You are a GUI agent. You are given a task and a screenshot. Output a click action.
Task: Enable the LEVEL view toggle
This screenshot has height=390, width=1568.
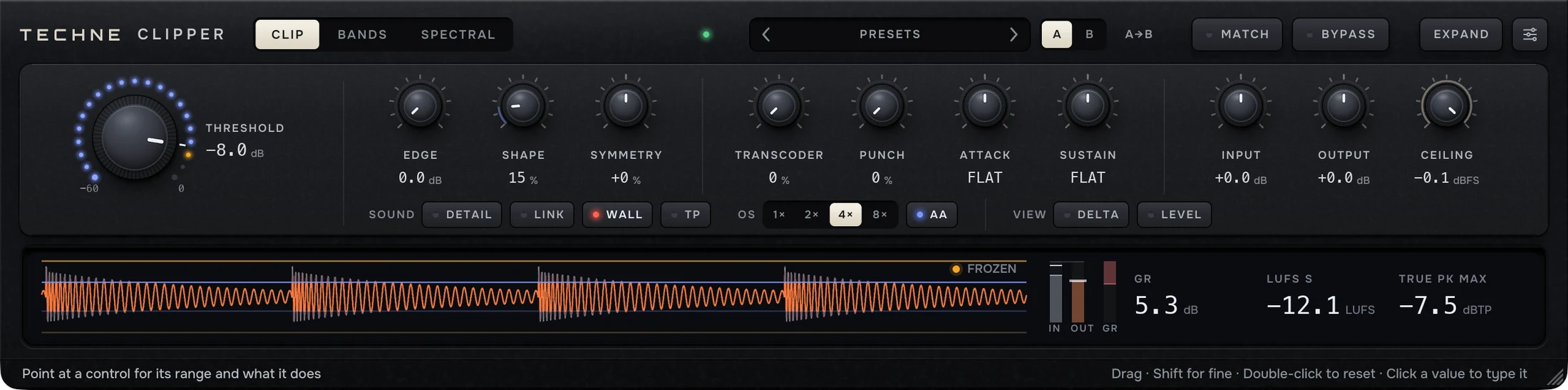(1174, 215)
